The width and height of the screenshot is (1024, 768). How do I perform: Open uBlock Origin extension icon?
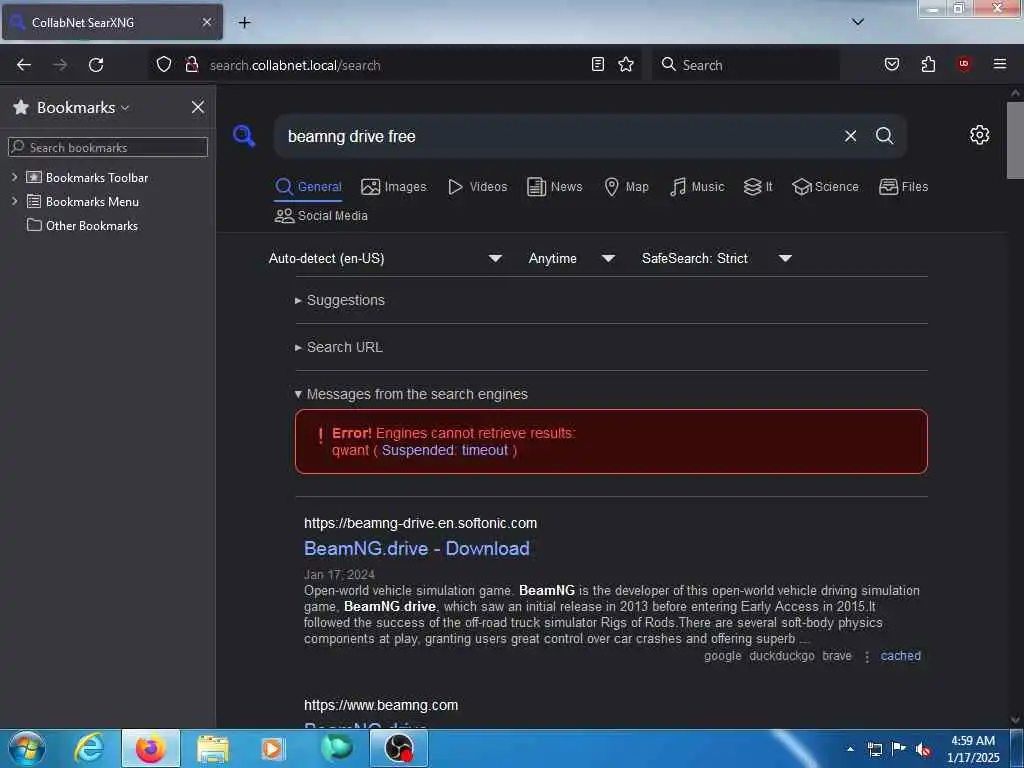click(x=964, y=64)
